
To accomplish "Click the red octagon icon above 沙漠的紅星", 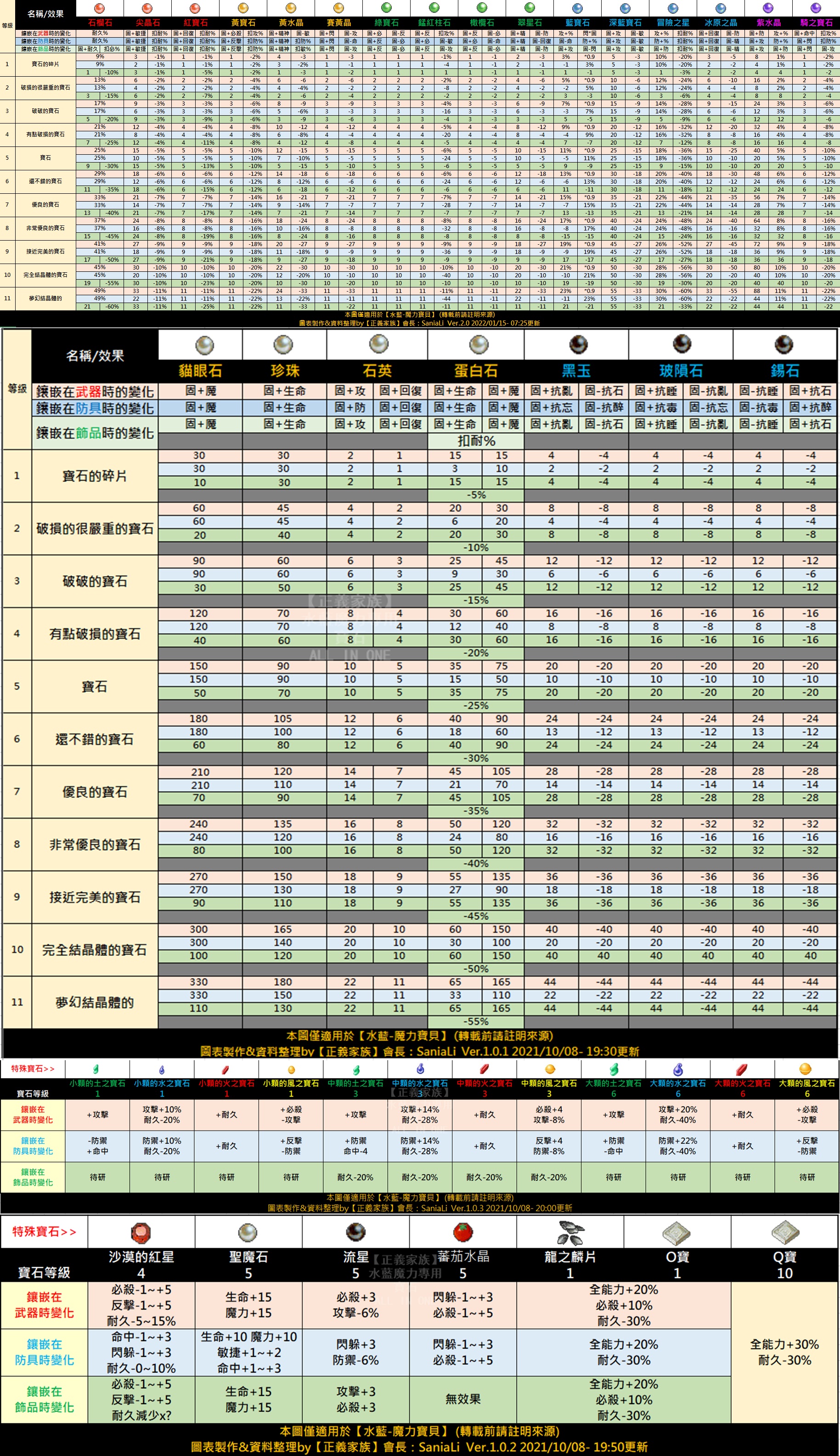I will click(x=141, y=1233).
